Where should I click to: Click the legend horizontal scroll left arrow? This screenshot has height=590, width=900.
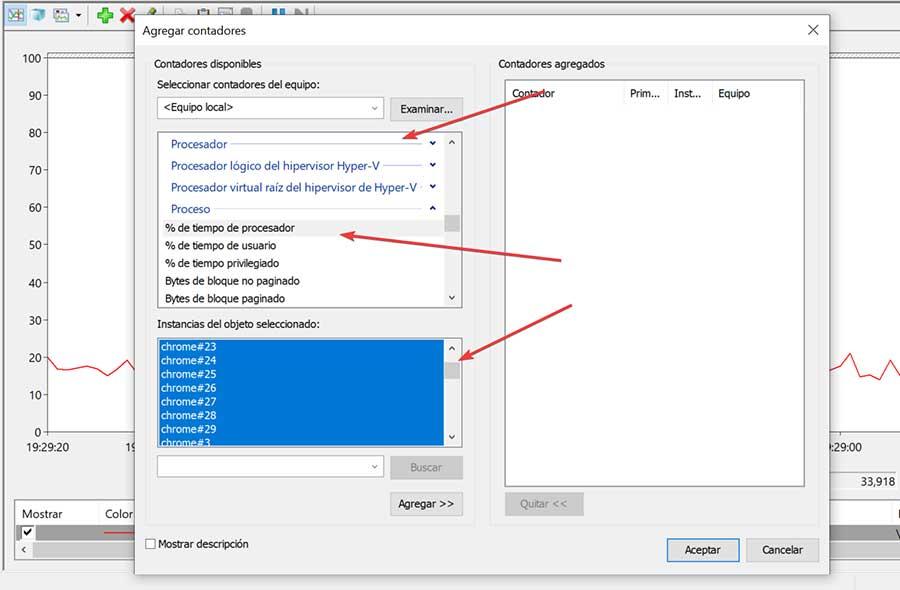pos(24,550)
